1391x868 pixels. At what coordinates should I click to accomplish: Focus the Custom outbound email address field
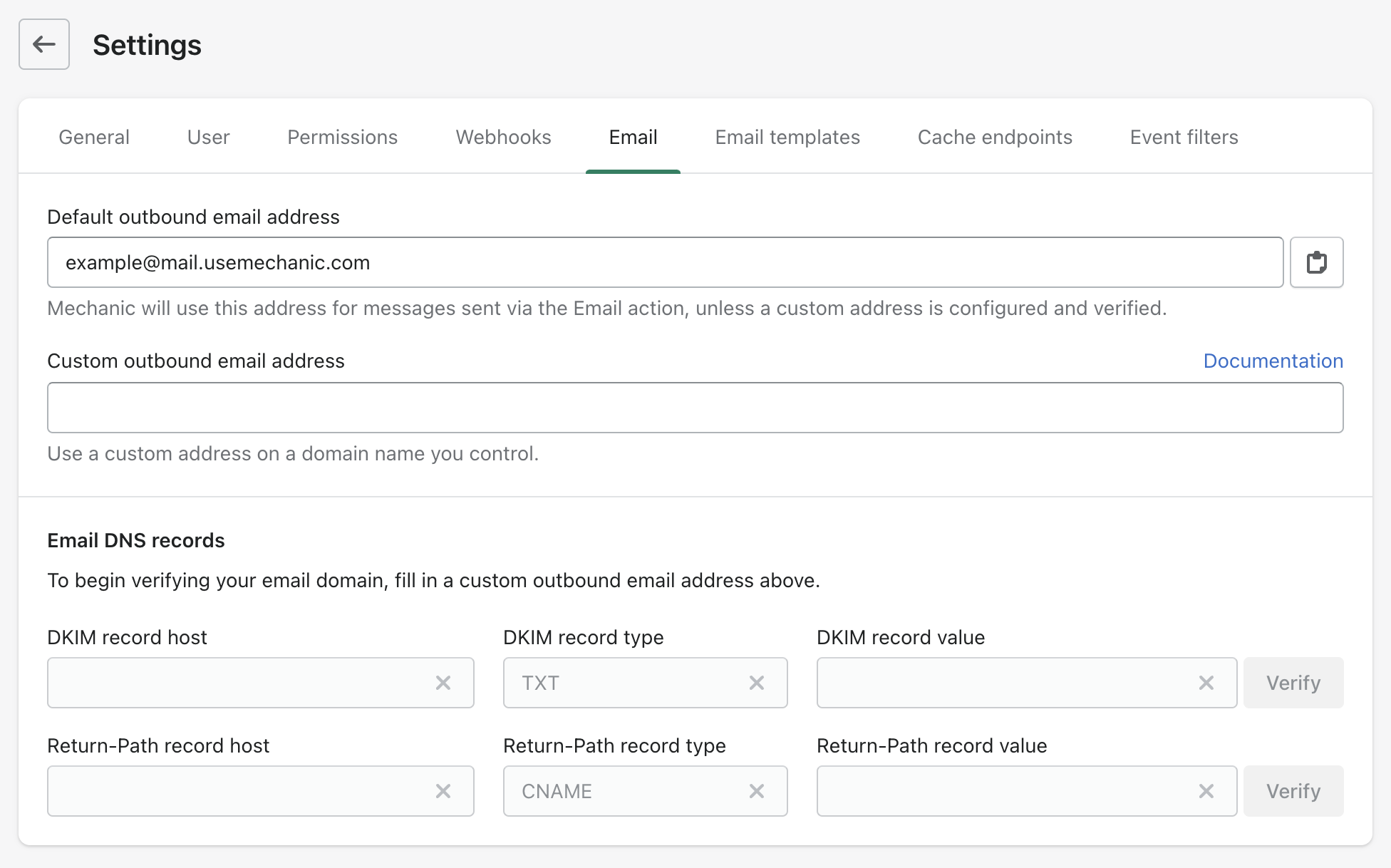tap(695, 408)
